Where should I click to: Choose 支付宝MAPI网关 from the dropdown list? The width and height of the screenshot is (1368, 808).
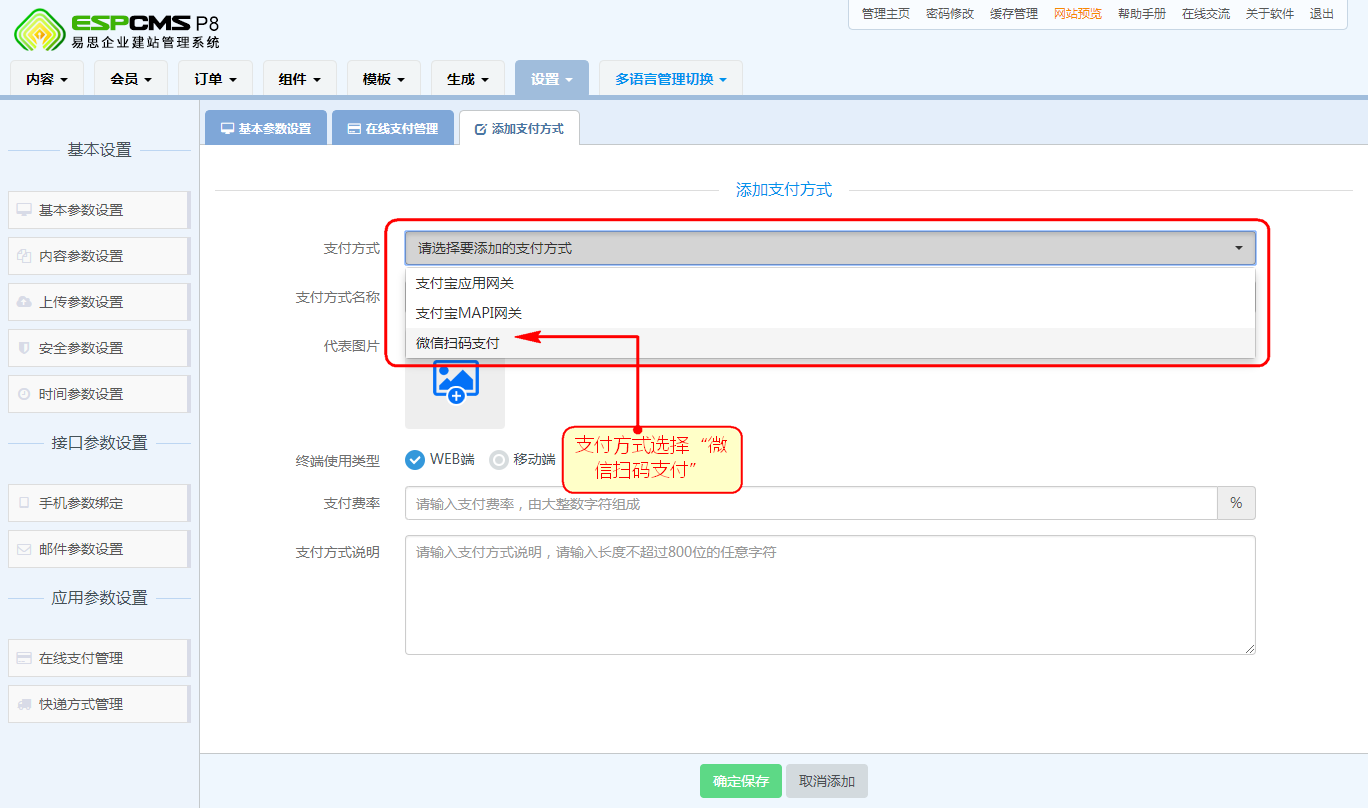point(830,313)
